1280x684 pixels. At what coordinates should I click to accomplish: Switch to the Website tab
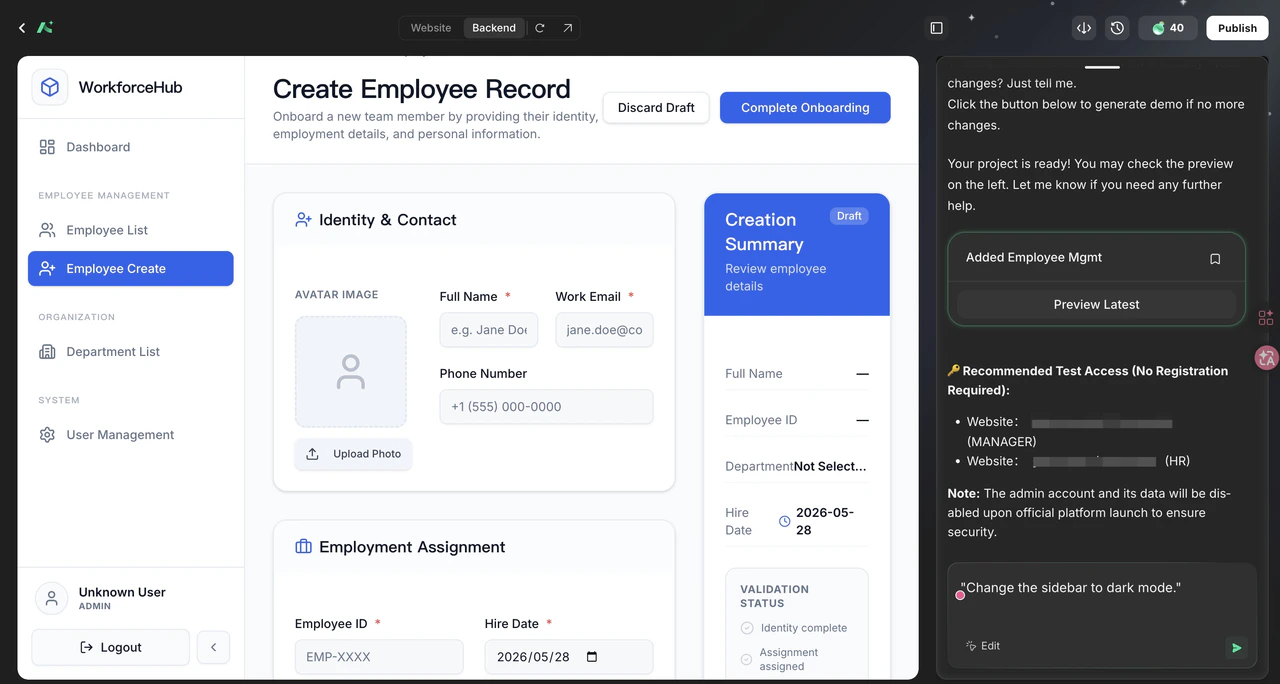coord(431,28)
